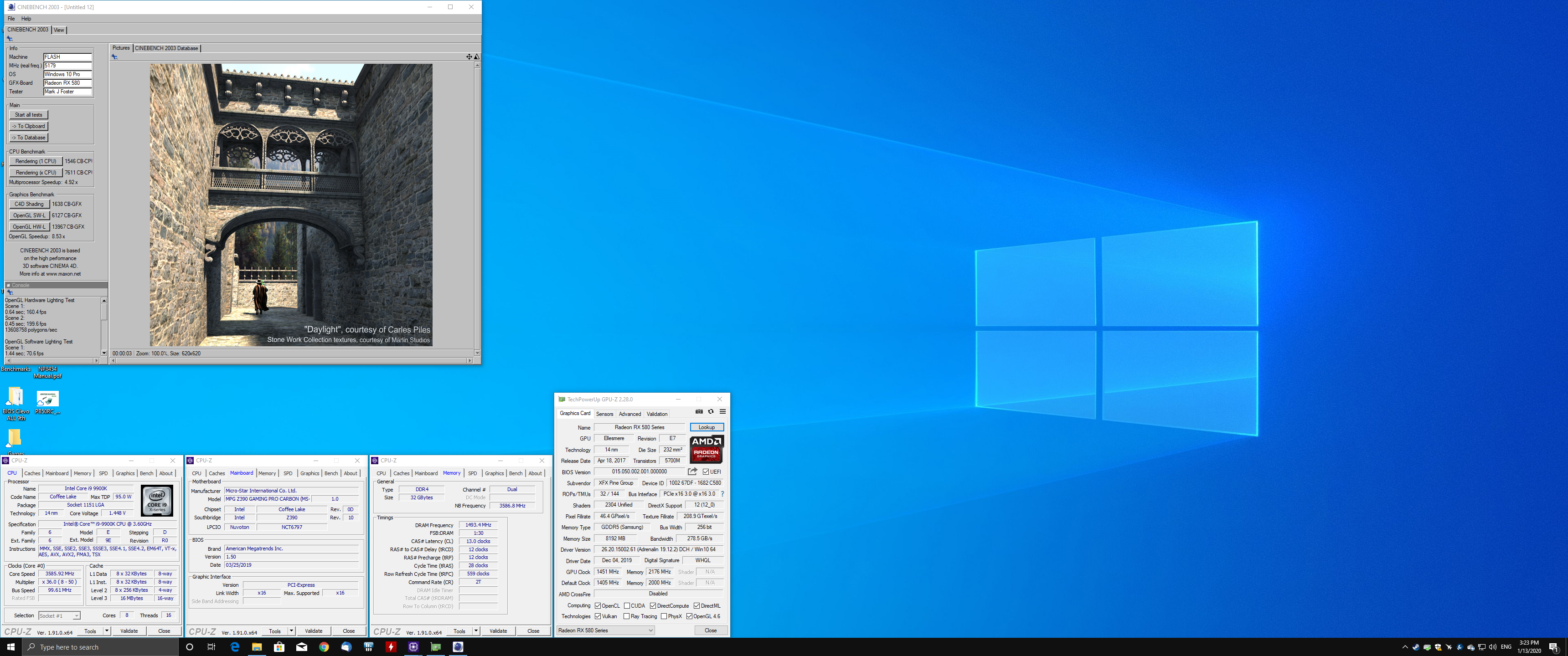Open Cinebench File menu
This screenshot has height=656, width=1568.
[11, 19]
